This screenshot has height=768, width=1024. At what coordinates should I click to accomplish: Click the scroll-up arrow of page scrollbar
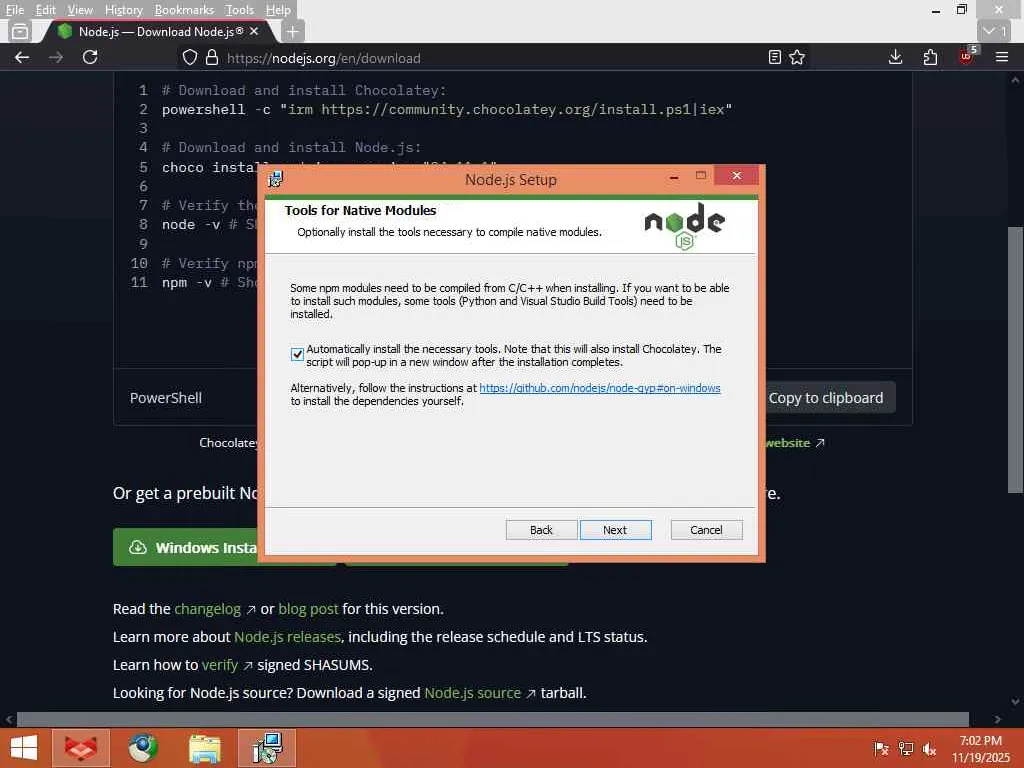pyautogui.click(x=1015, y=80)
